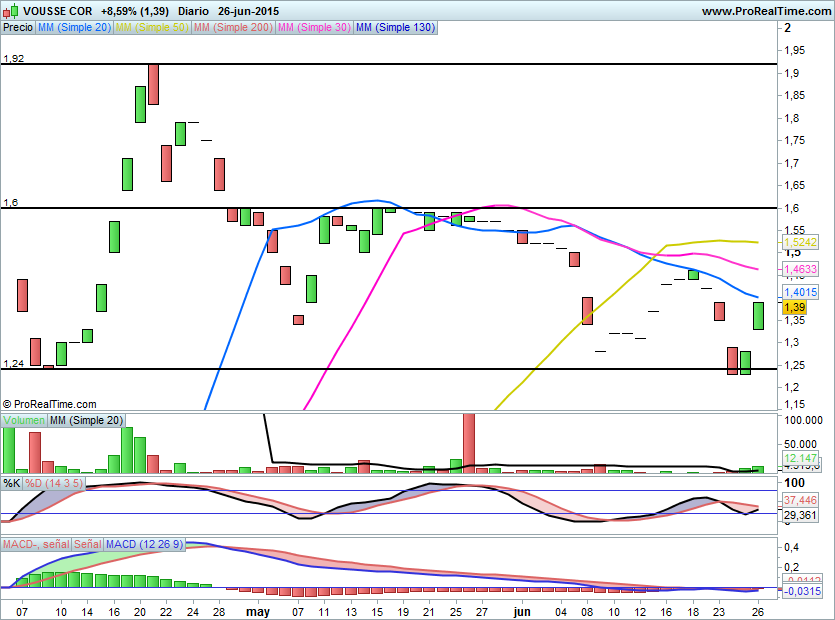Click the current price tag 1,39
Viewport: 835px width, 620px height.
[x=795, y=307]
